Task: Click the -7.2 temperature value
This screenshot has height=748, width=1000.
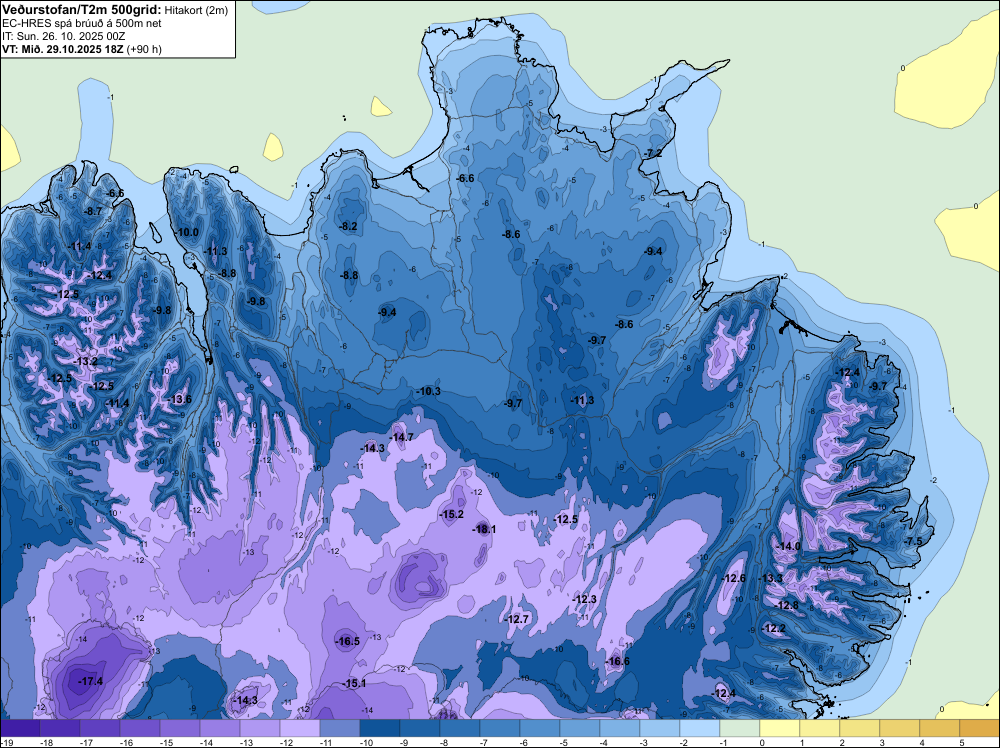Action: tap(652, 153)
